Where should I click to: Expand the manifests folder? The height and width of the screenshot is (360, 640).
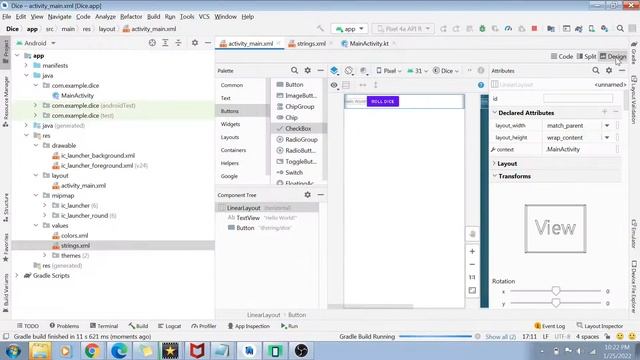pyautogui.click(x=26, y=65)
